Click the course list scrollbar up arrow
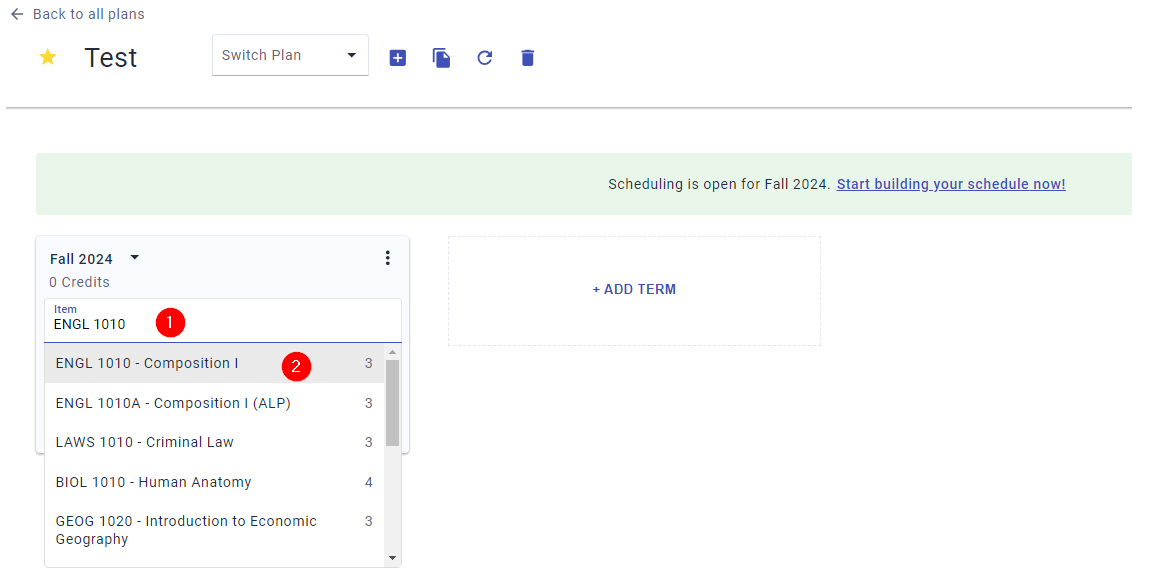This screenshot has height=586, width=1159. click(392, 352)
